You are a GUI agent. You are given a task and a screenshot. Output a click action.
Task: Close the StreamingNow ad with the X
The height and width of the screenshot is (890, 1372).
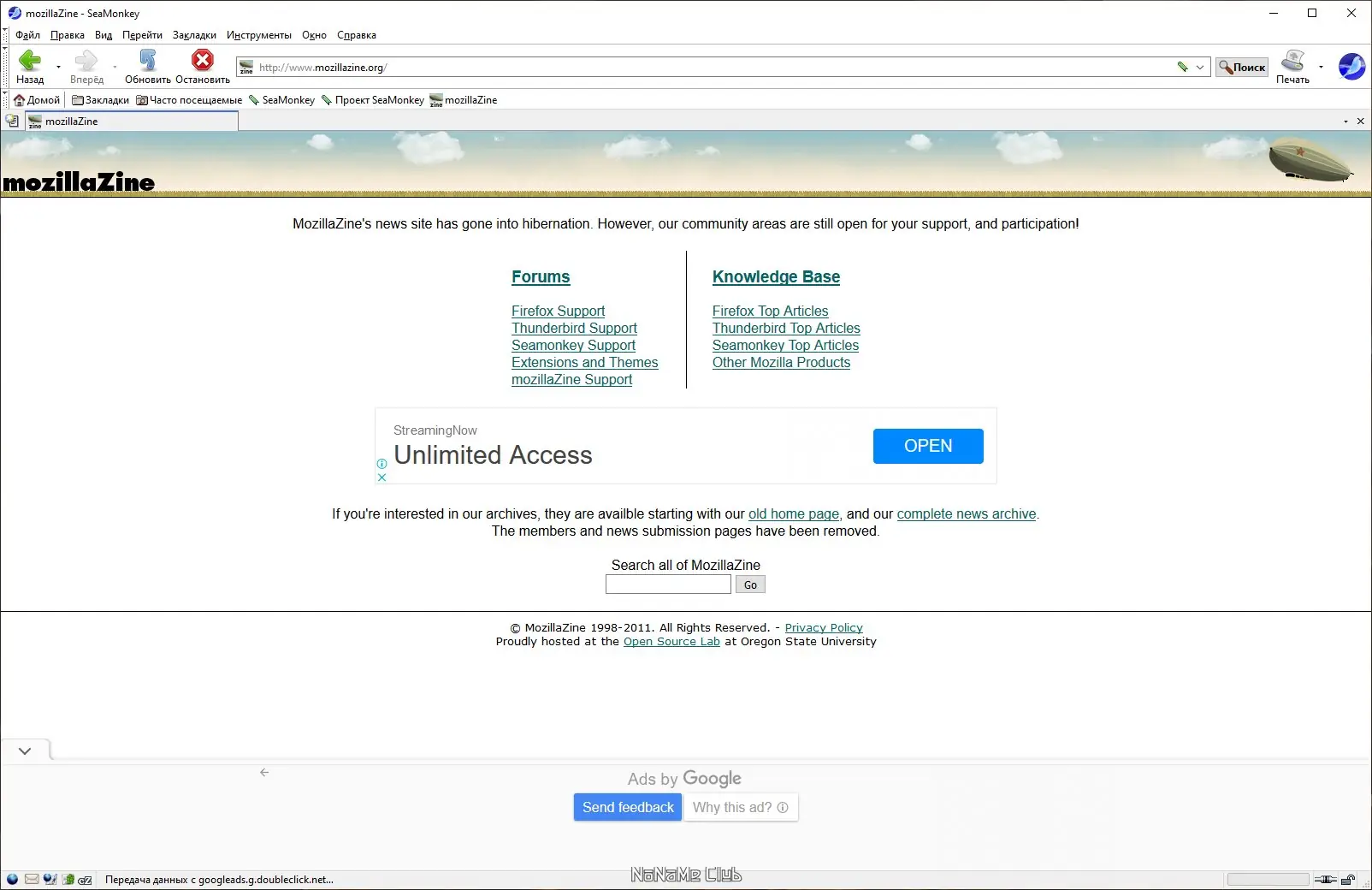tap(381, 478)
